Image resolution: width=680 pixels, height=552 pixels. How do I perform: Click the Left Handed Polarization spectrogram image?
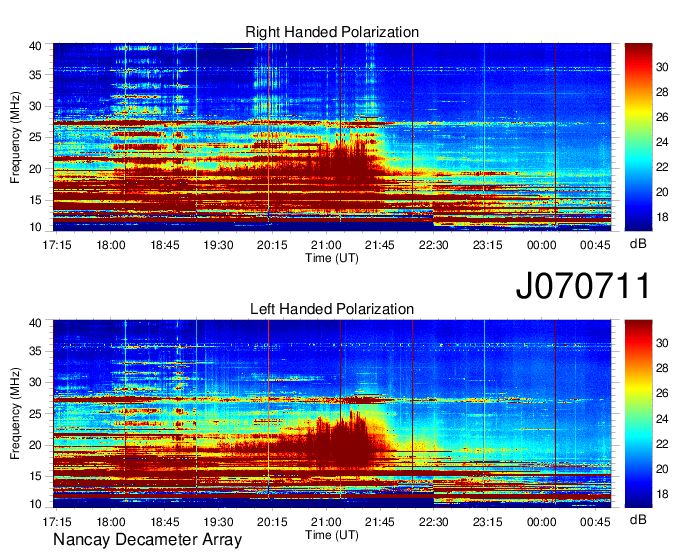[x=332, y=414]
